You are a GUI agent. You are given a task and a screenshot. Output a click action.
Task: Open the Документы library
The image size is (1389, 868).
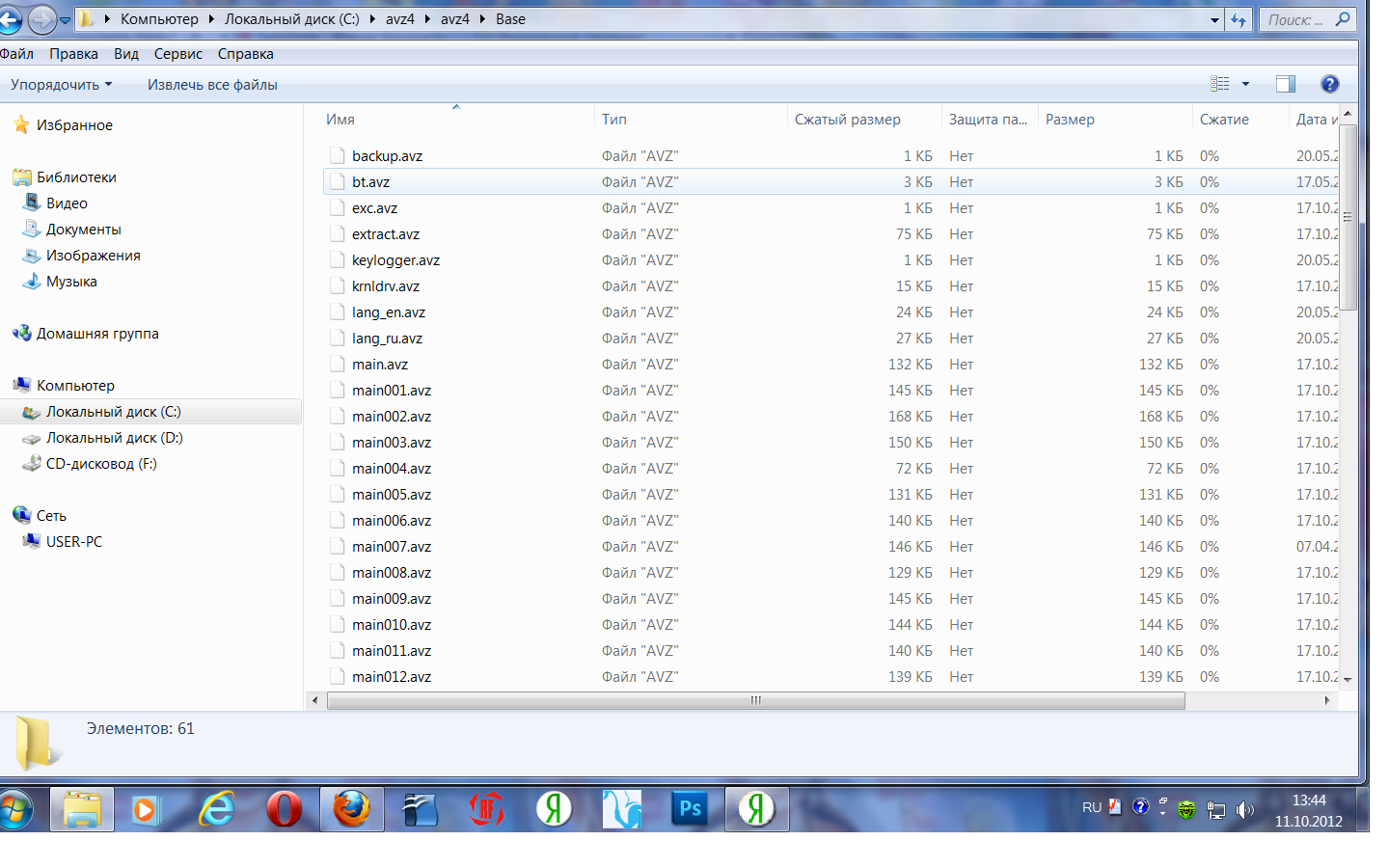coord(84,229)
